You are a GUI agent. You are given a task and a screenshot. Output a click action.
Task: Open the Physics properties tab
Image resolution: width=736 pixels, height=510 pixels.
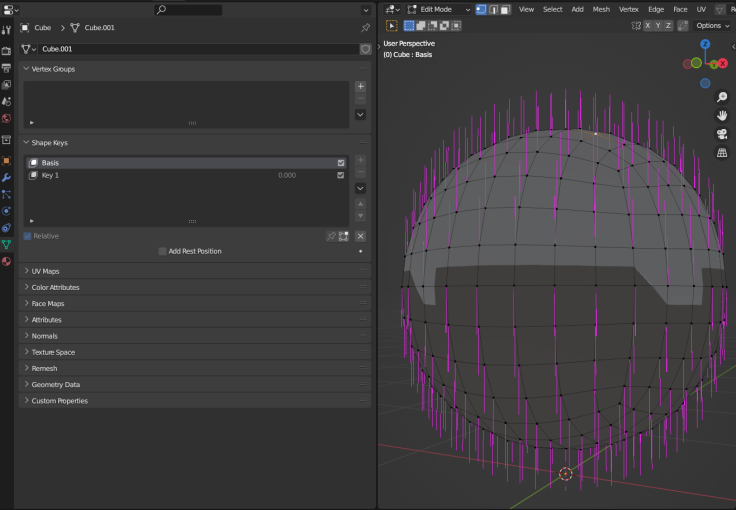[x=7, y=211]
